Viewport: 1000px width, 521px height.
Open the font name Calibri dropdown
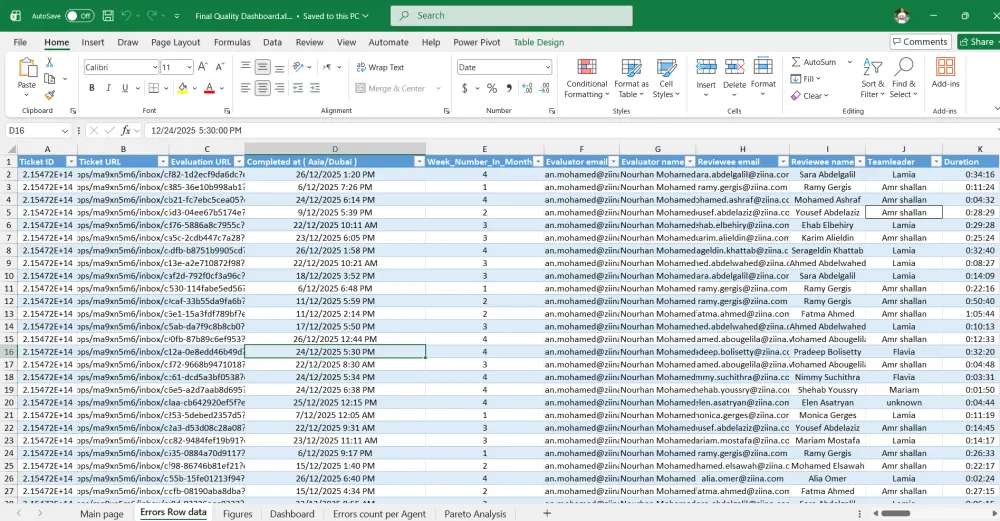coord(154,67)
